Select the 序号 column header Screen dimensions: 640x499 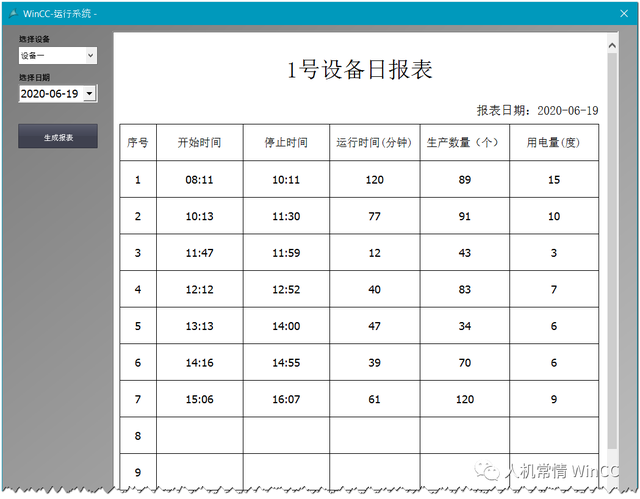(x=138, y=143)
